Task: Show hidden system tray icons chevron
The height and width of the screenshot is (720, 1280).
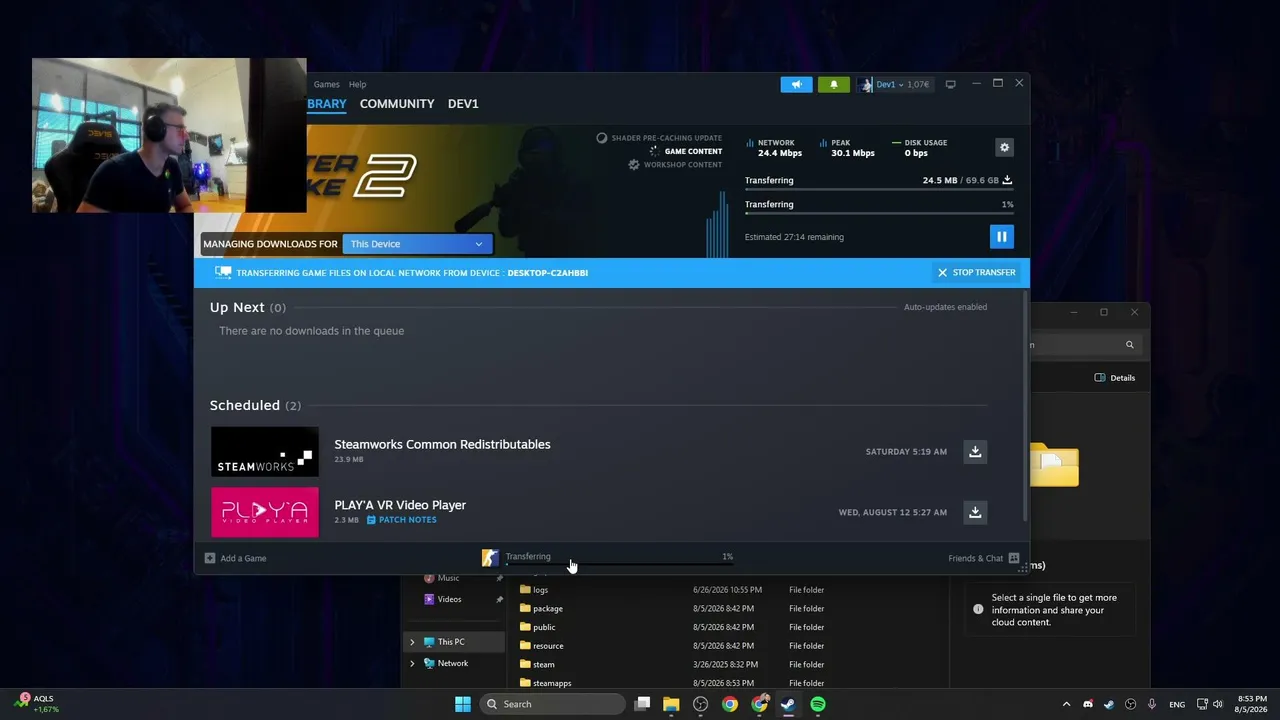Action: (1066, 704)
